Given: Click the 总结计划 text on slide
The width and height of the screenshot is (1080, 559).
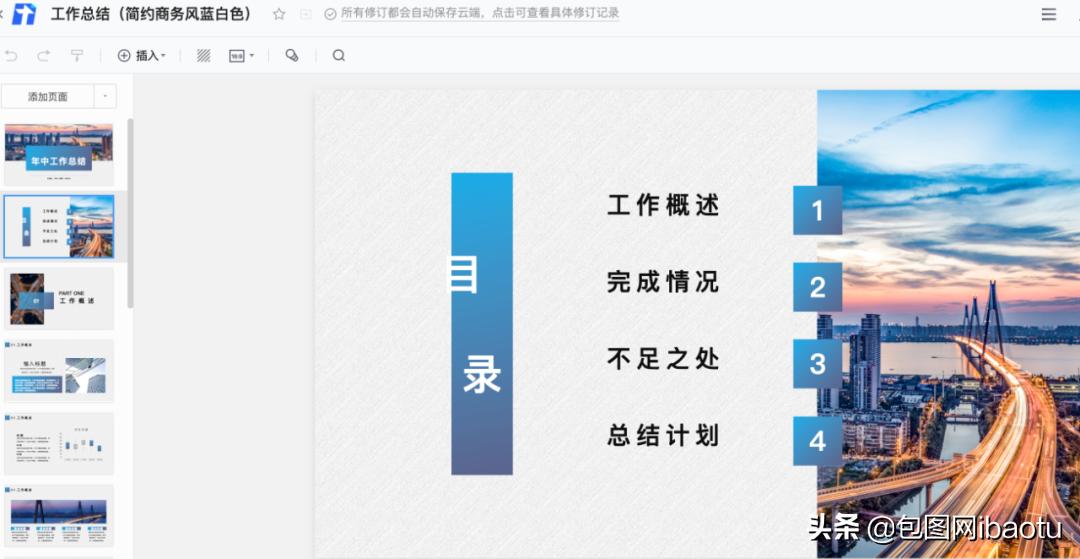Looking at the screenshot, I should pos(663,436).
